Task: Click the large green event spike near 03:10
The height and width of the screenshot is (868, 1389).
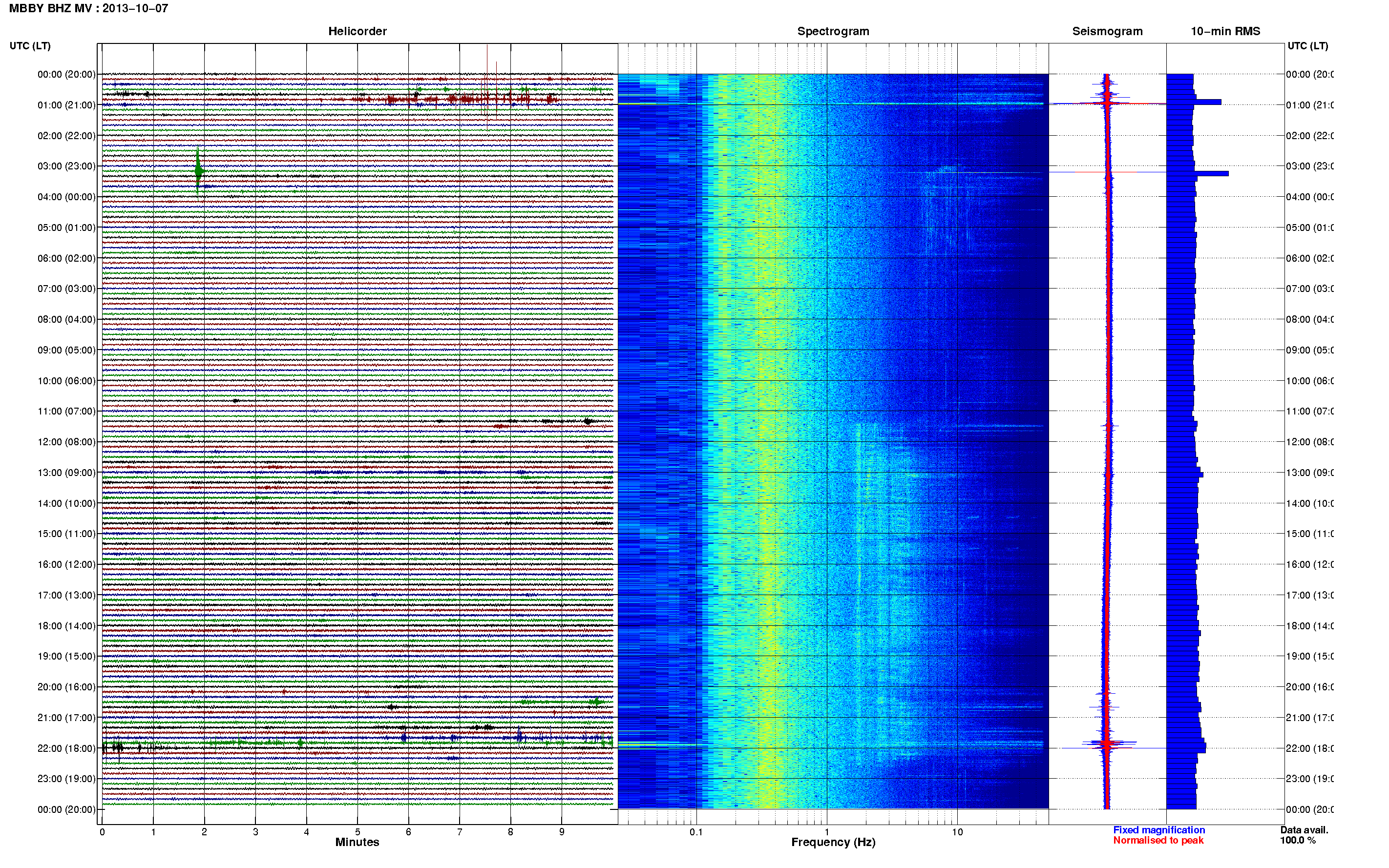Action: coord(198,170)
